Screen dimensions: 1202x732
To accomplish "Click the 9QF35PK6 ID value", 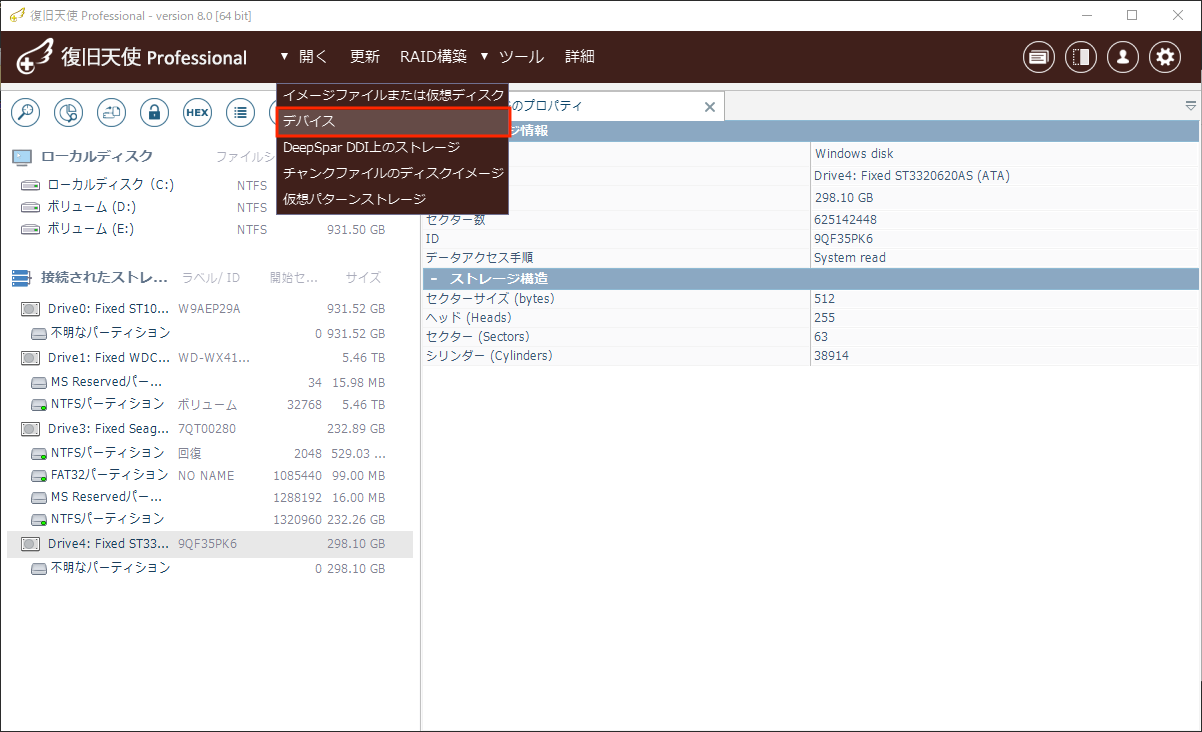I will (x=845, y=239).
